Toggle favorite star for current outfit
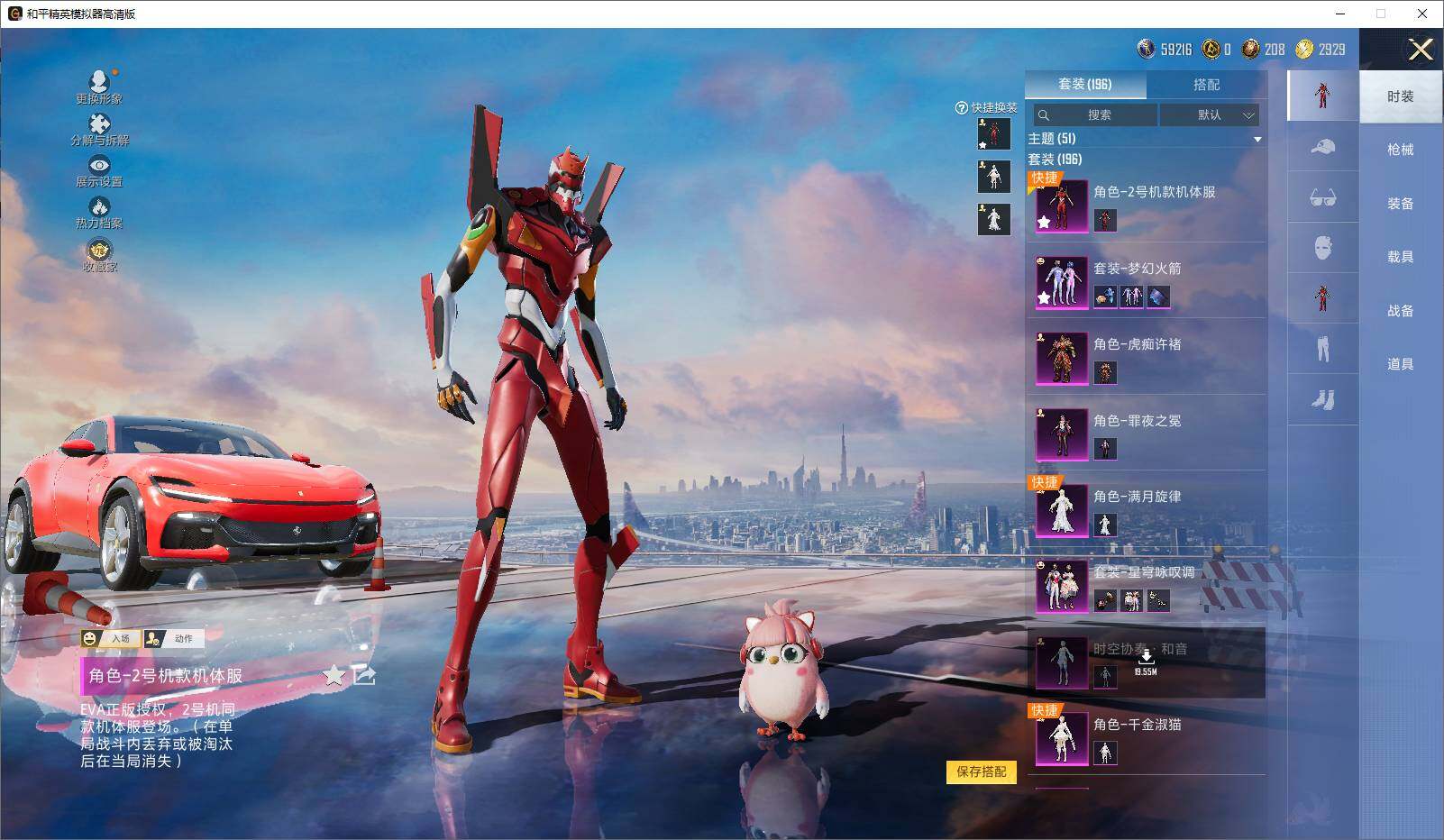1444x840 pixels. 334,675
